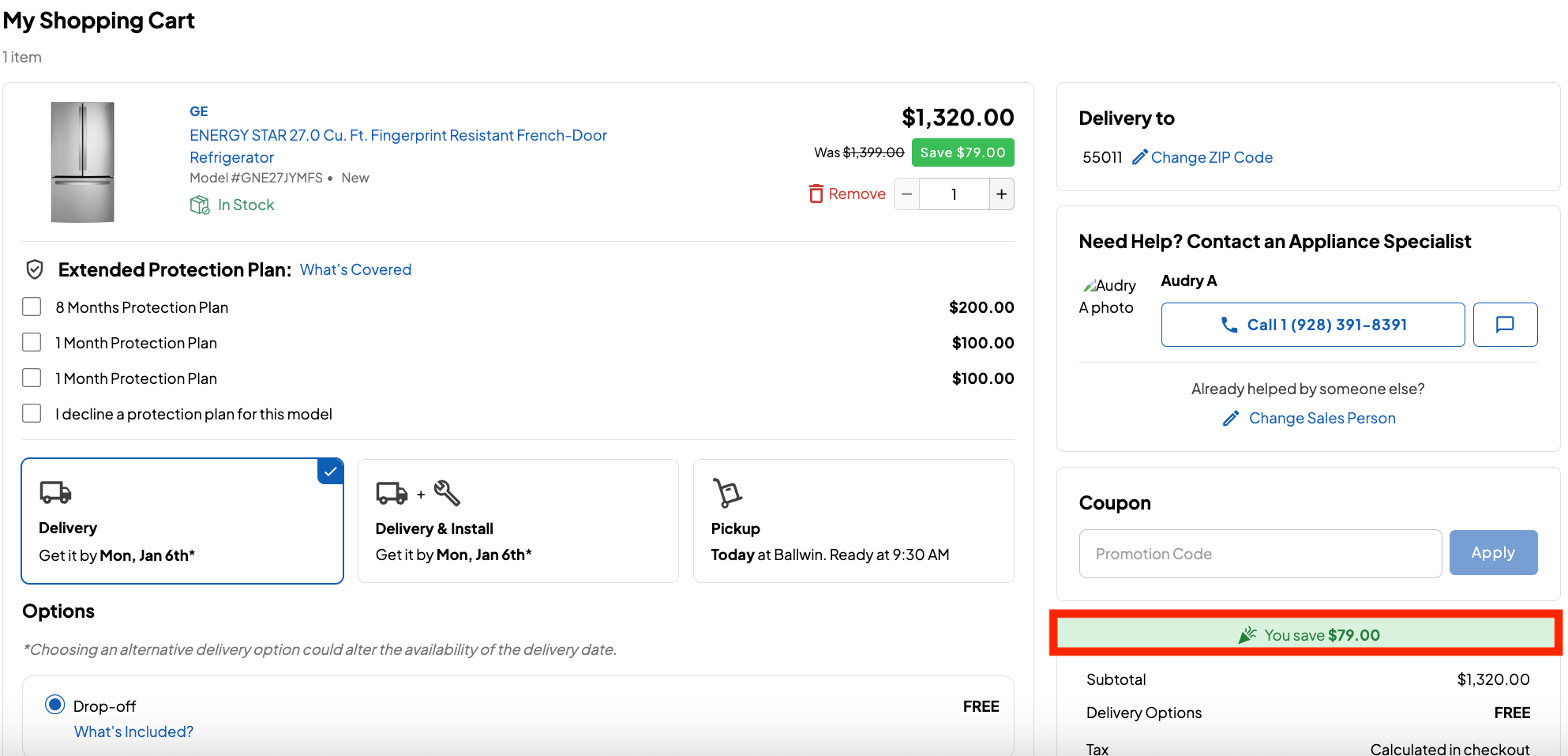Screen dimensions: 1568x756
Task: Click the Extended Protection Plan shield icon
Action: coord(35,269)
